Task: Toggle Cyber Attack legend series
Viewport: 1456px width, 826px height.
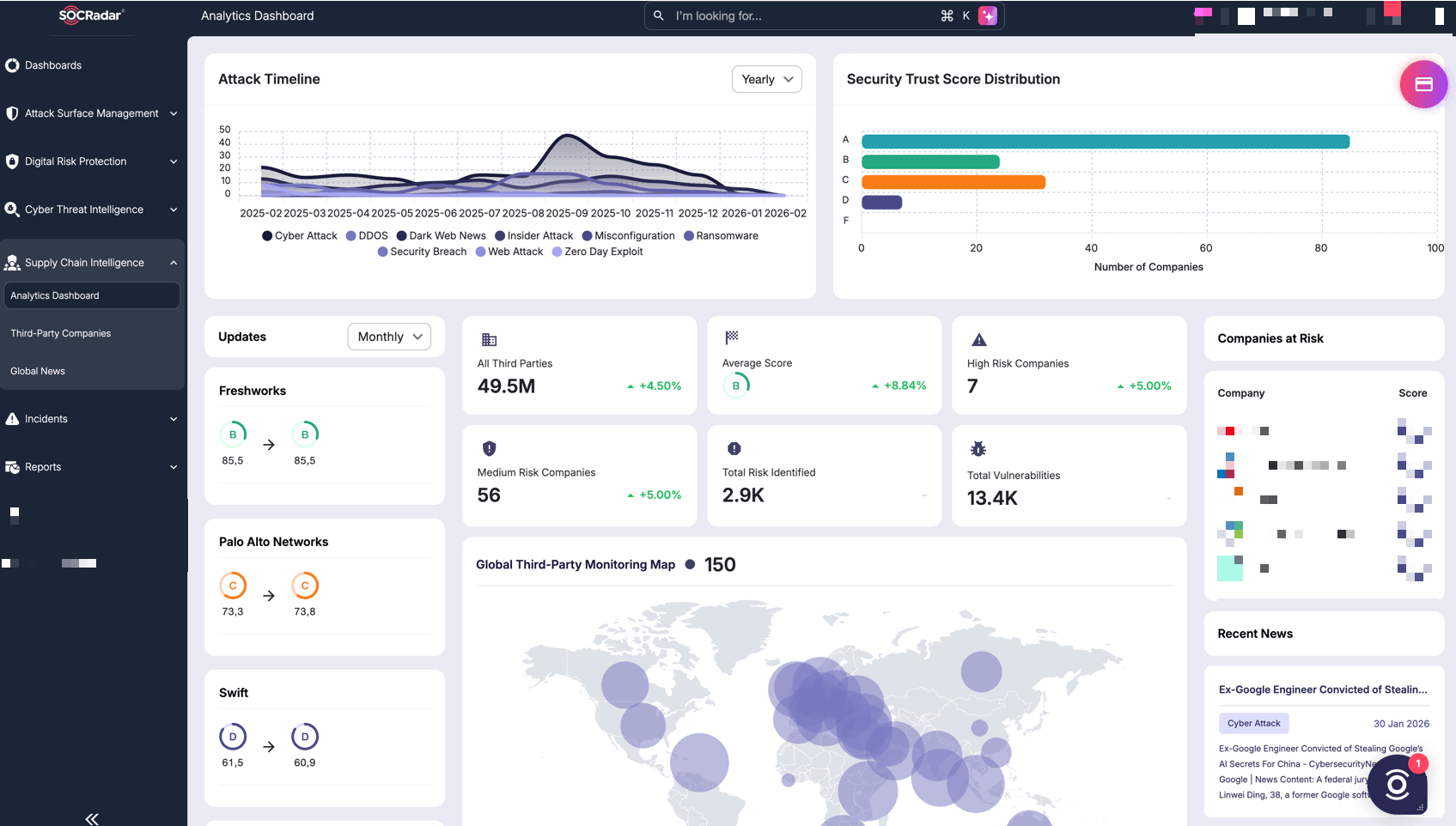Action: coord(300,235)
